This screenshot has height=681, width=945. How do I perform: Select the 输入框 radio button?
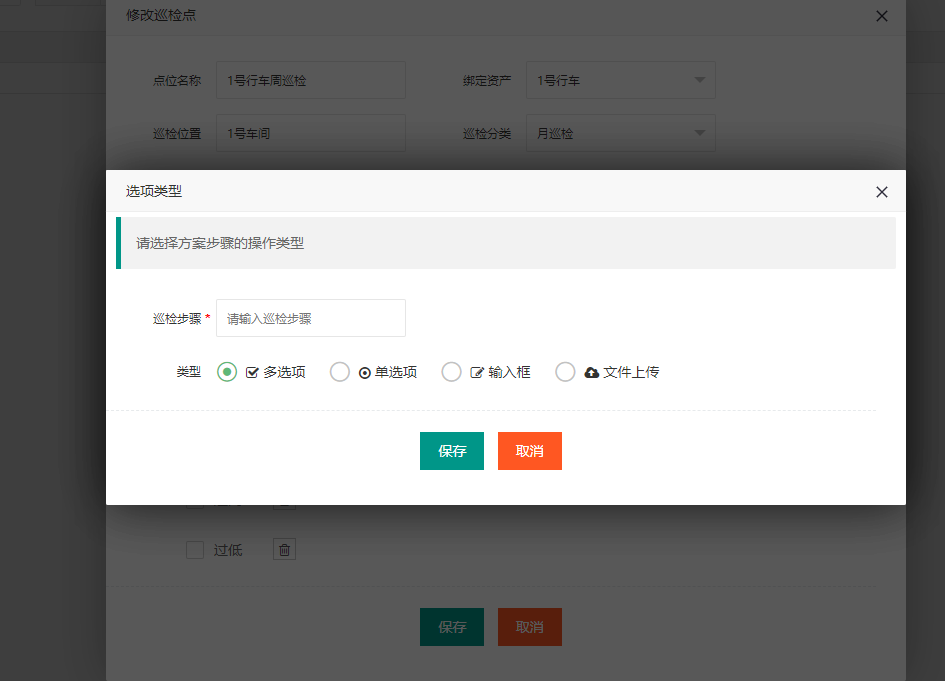click(451, 372)
